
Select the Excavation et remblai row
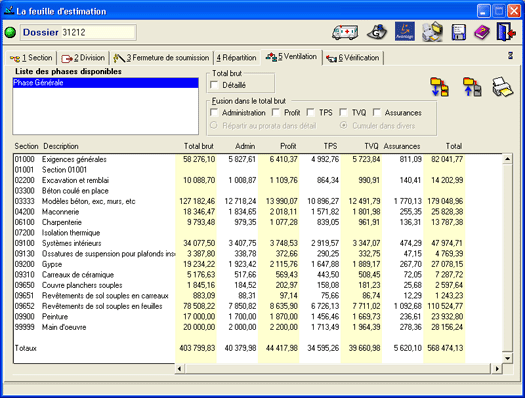pyautogui.click(x=239, y=180)
